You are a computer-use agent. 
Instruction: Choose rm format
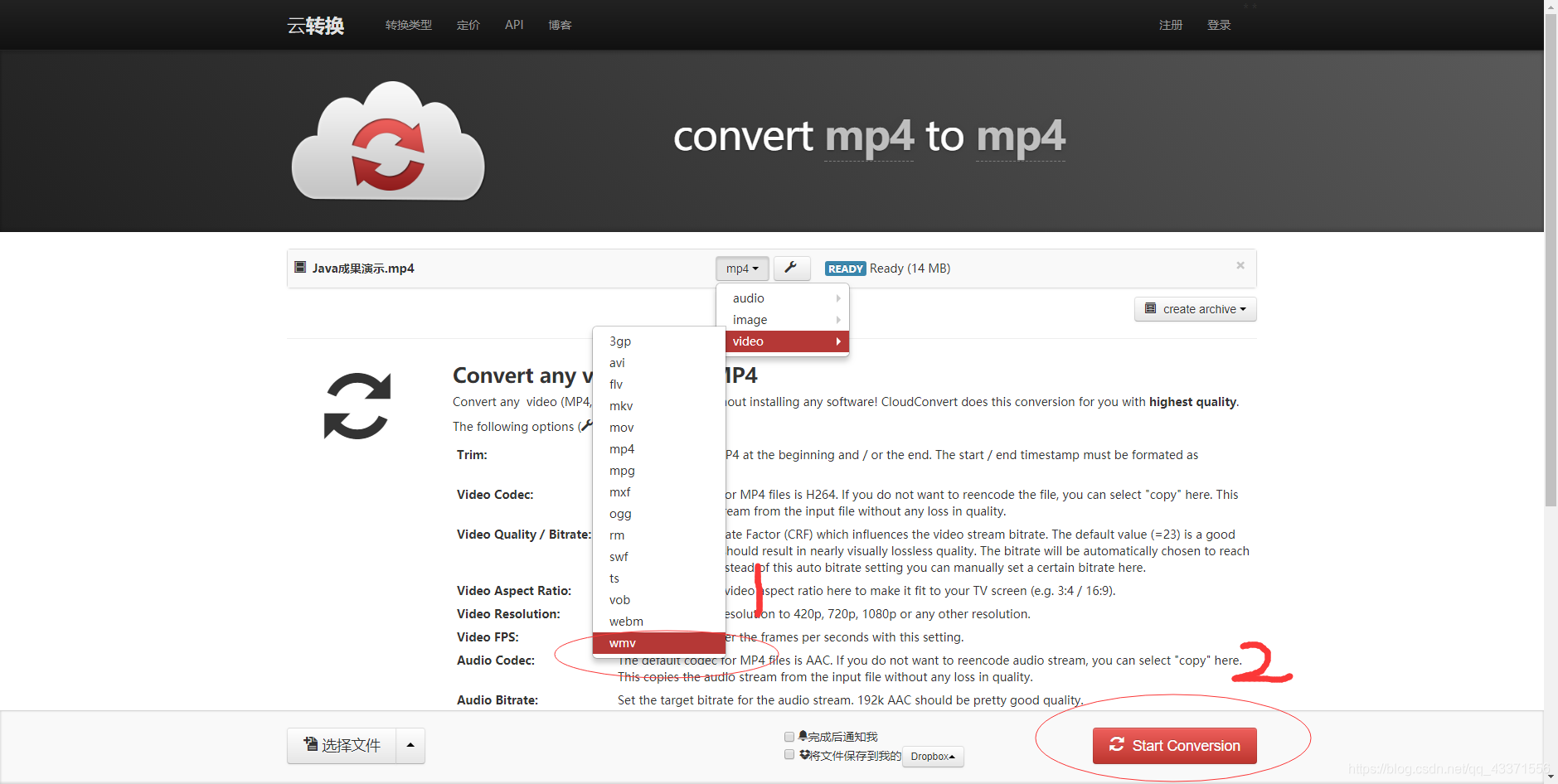click(659, 535)
